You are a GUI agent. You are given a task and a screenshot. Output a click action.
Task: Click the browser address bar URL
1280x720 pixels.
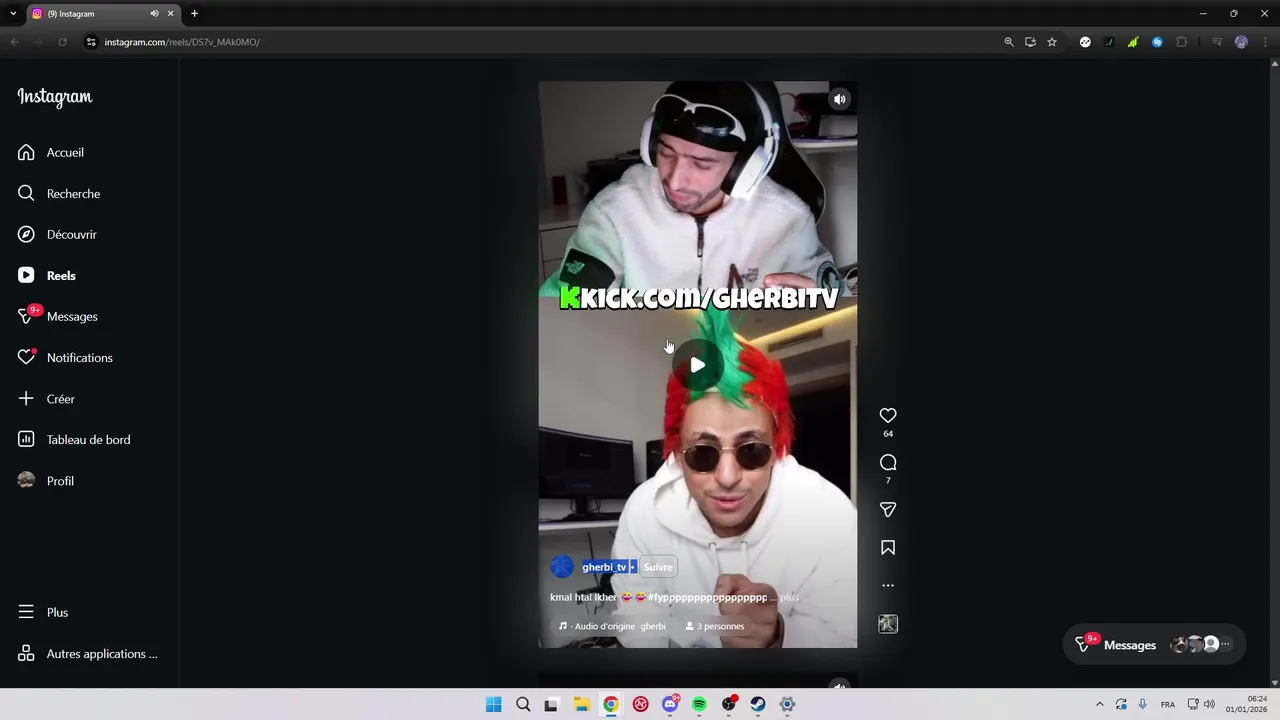click(182, 42)
